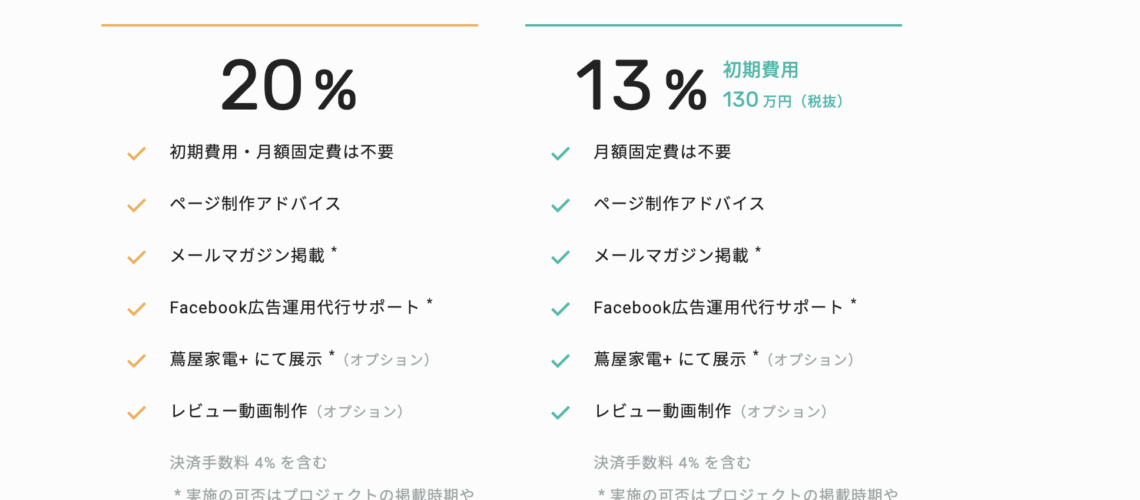Click teal checkmark beside 蔦屋家電+ にて展示

click(x=561, y=361)
